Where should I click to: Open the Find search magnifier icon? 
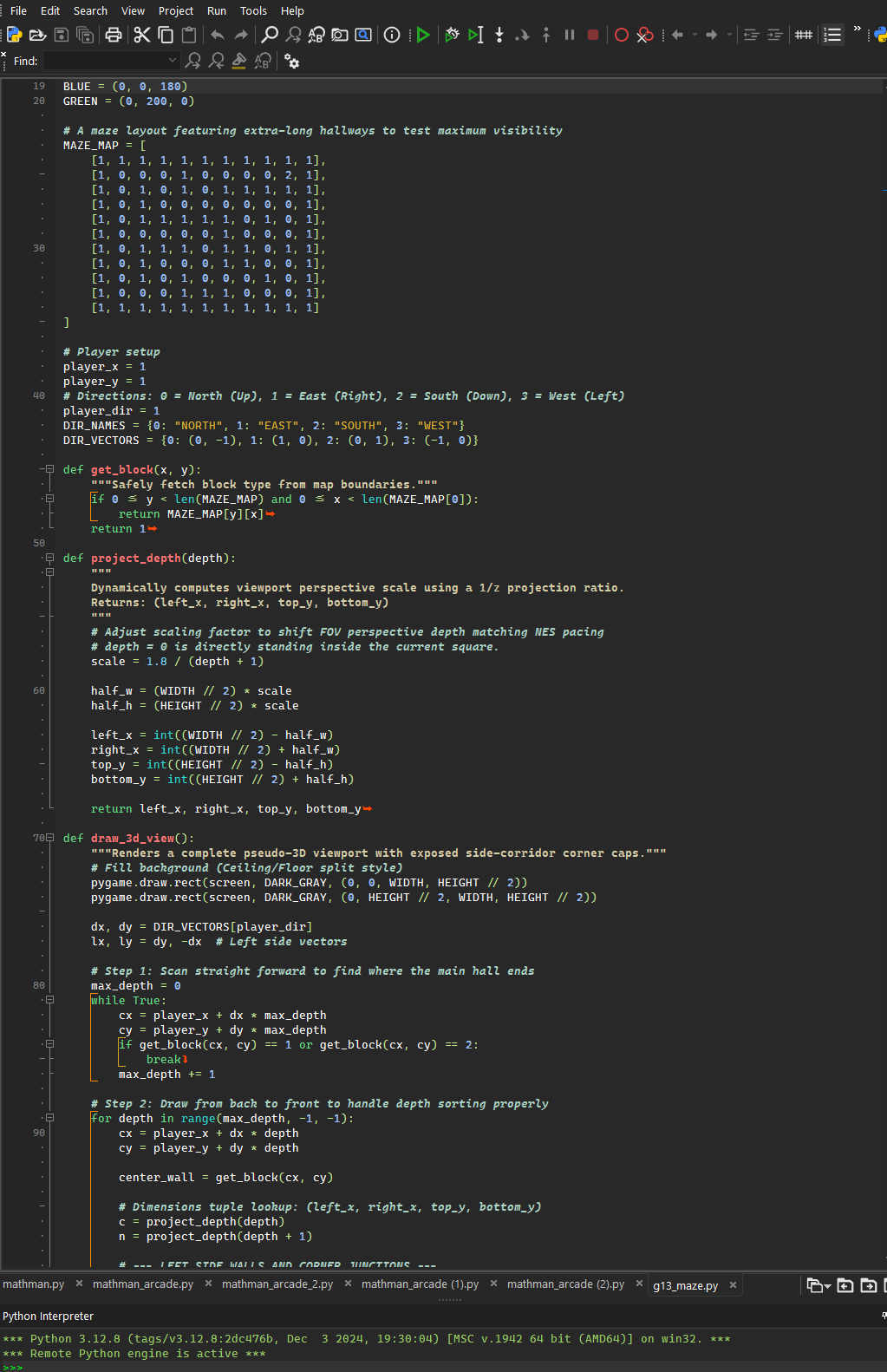click(270, 35)
